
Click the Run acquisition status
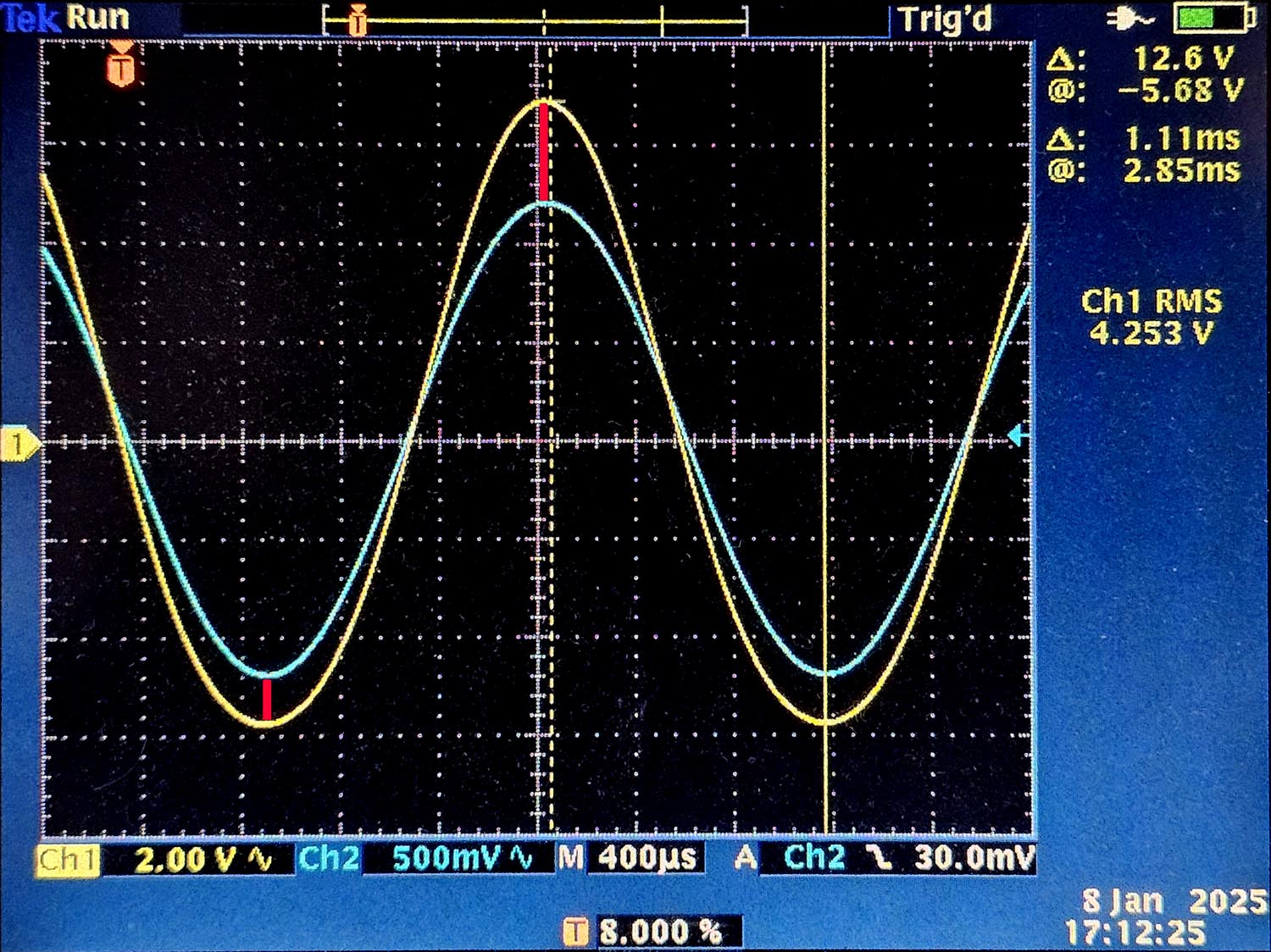click(x=97, y=17)
